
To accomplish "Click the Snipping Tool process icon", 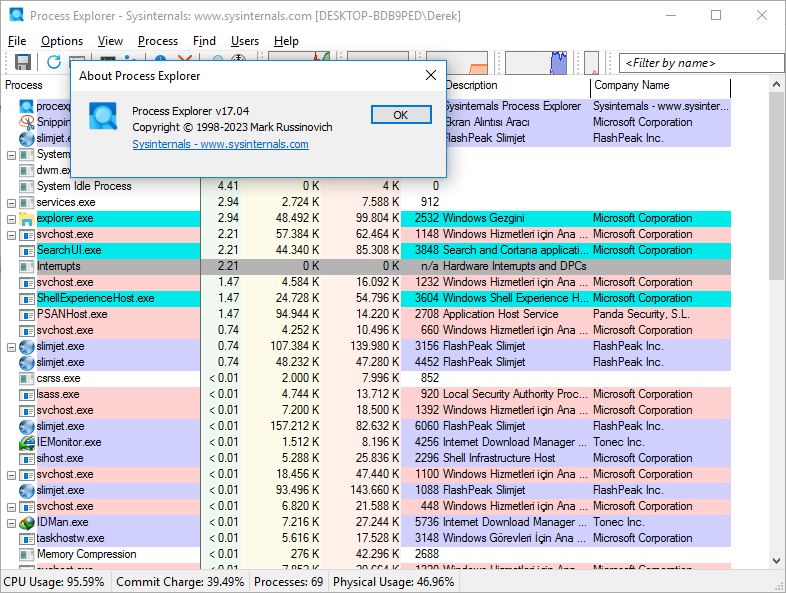I will (27, 122).
